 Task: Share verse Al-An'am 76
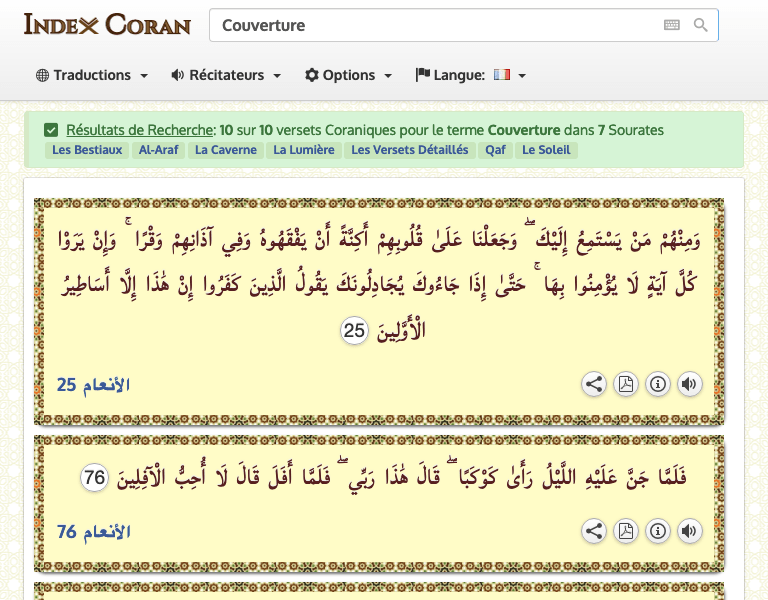[x=593, y=531]
